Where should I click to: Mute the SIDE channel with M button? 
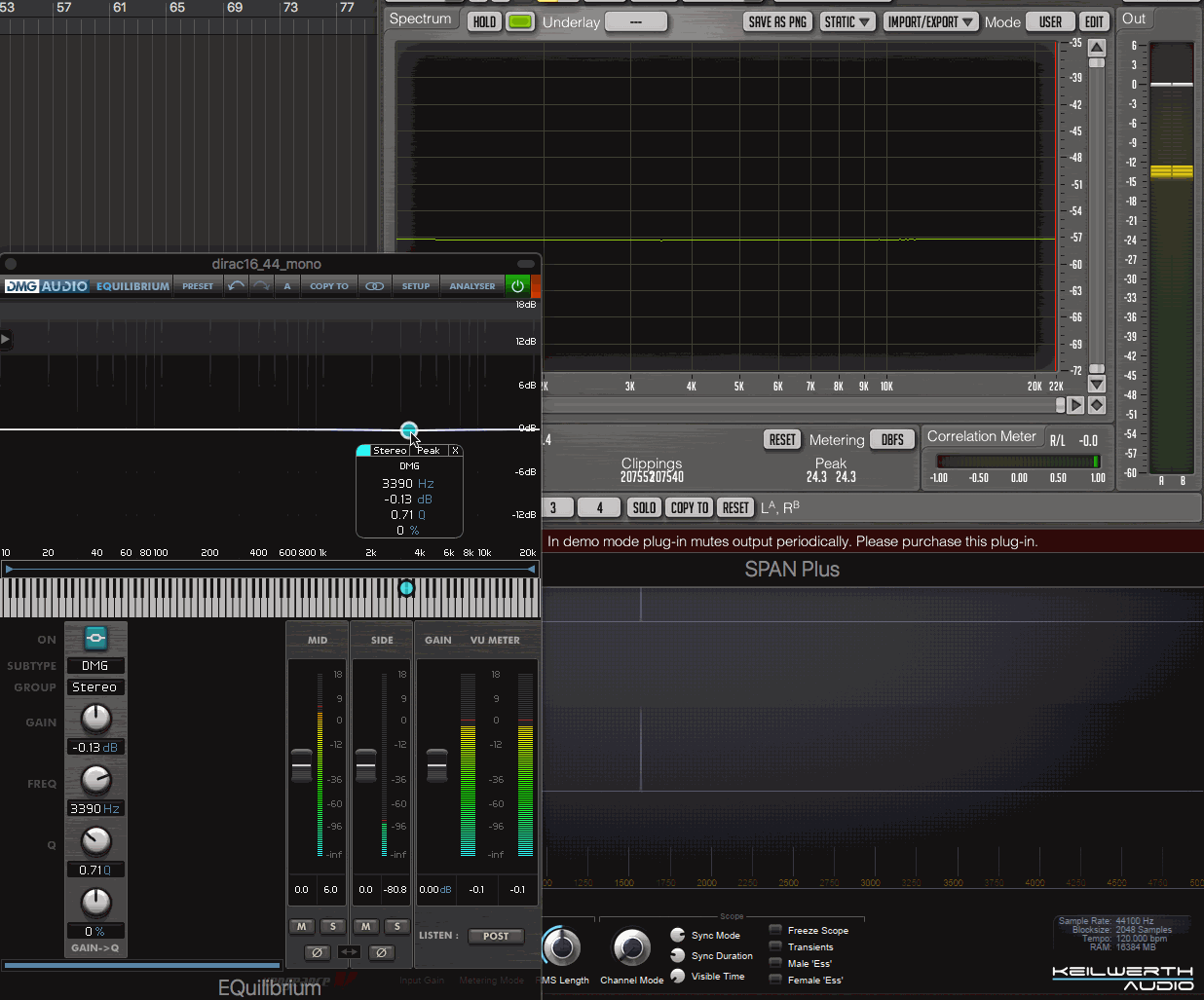(x=366, y=926)
